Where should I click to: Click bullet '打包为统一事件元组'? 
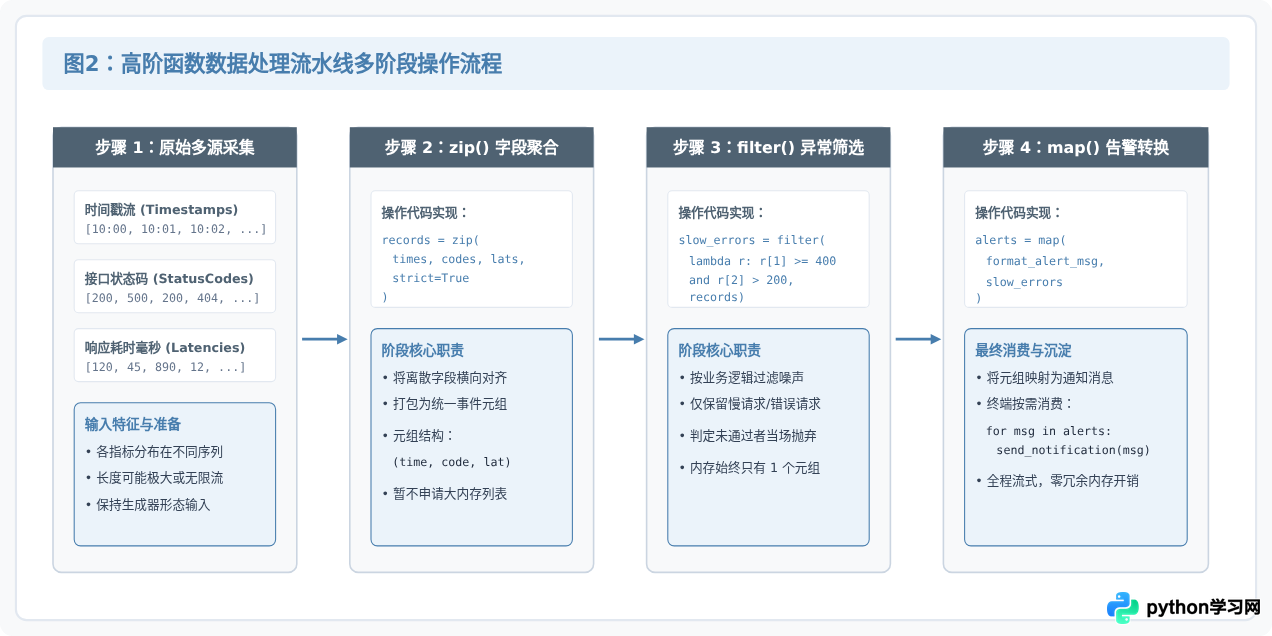point(444,404)
